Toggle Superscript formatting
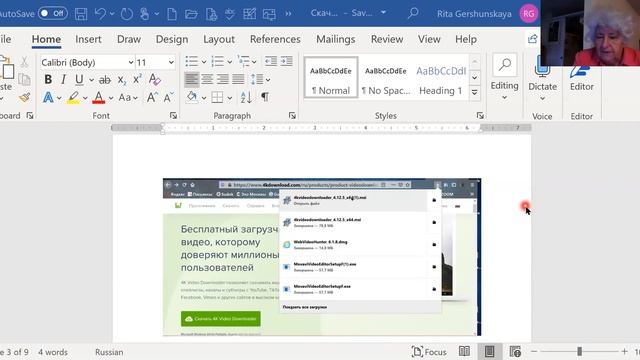This screenshot has width=640, height=360. tap(138, 79)
